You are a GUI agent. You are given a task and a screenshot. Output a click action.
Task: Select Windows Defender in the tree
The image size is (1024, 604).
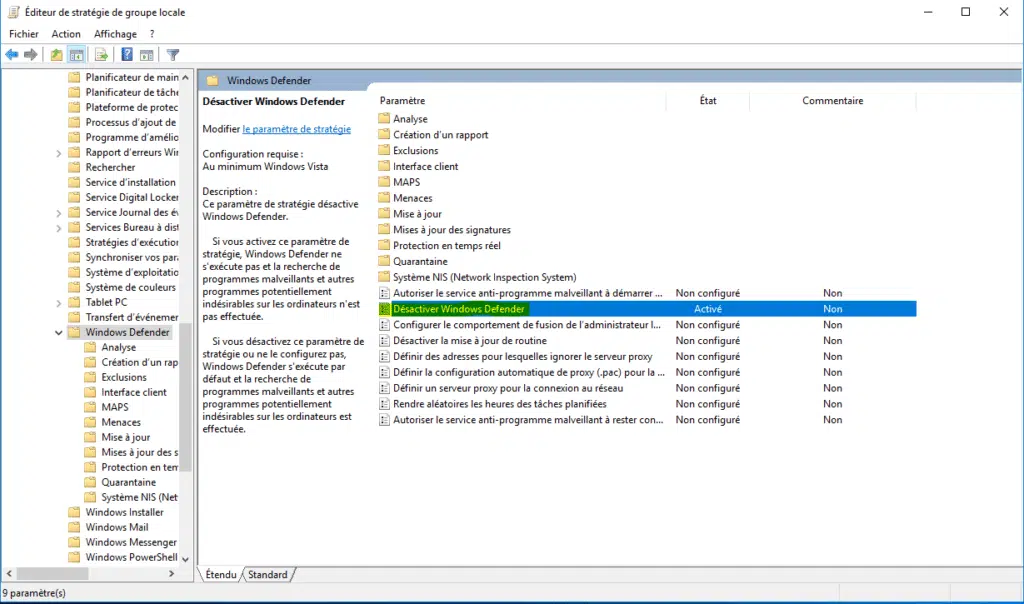tap(127, 332)
